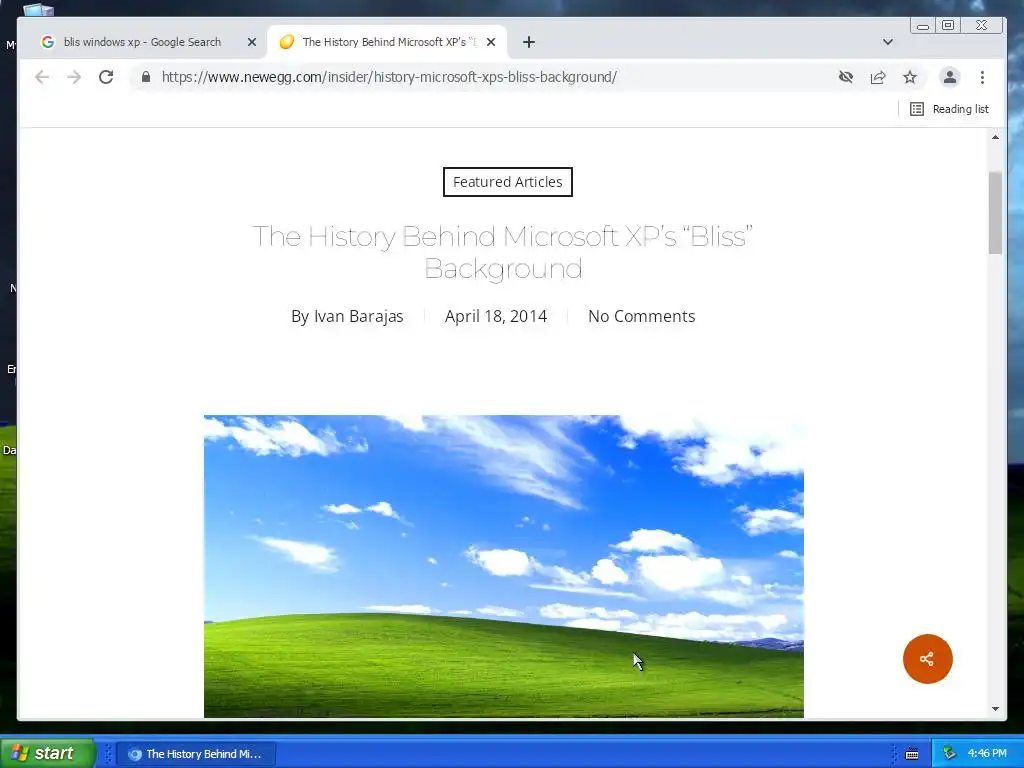Click the April 18, 2014 date
The image size is (1024, 768).
(496, 316)
